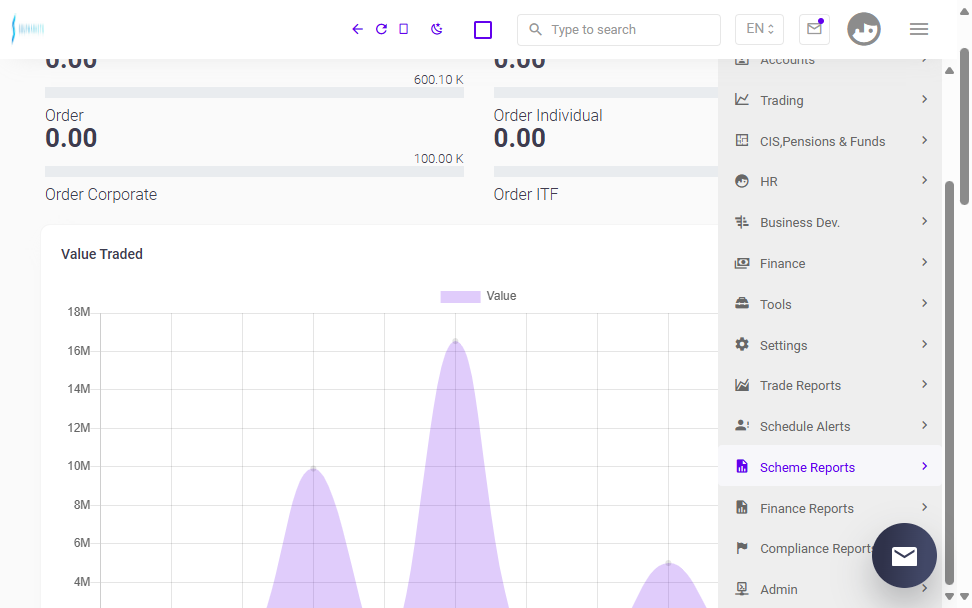Open Schedule Alerts menu item
The image size is (972, 608).
[830, 426]
